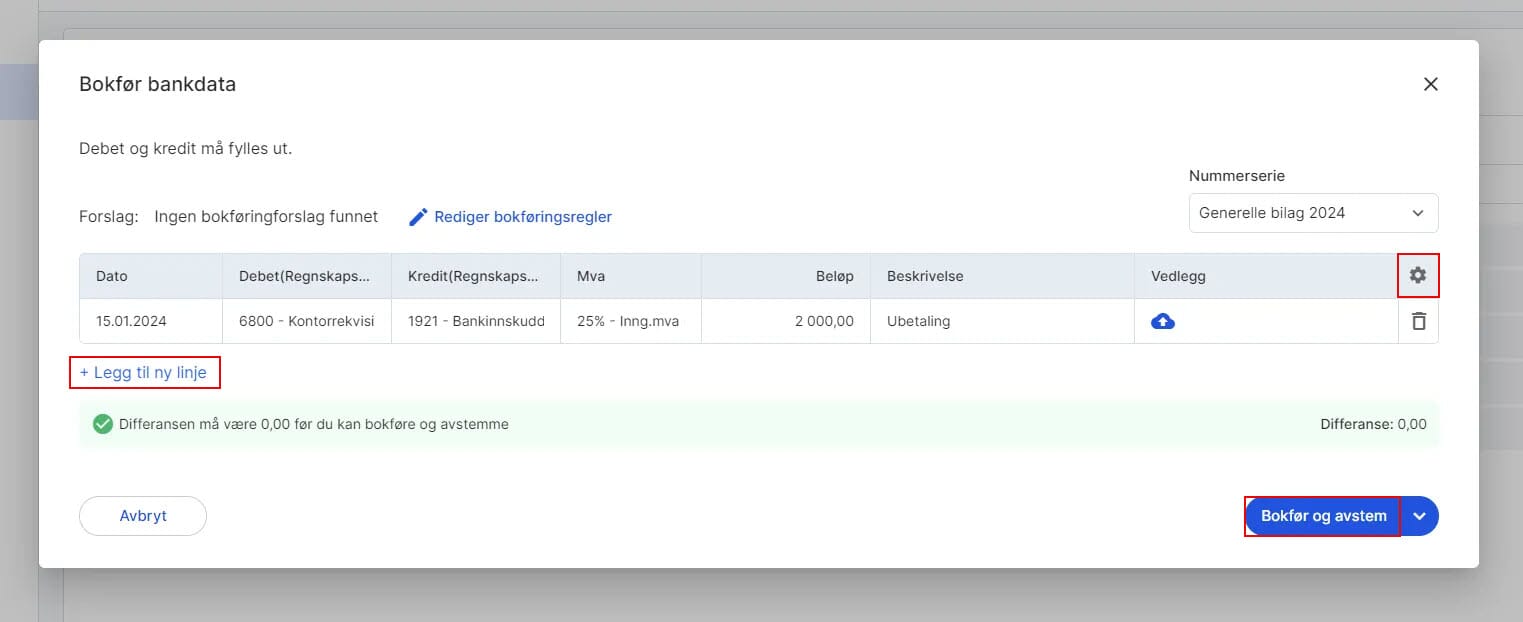Edit the Ubetaling description cell

[1002, 321]
